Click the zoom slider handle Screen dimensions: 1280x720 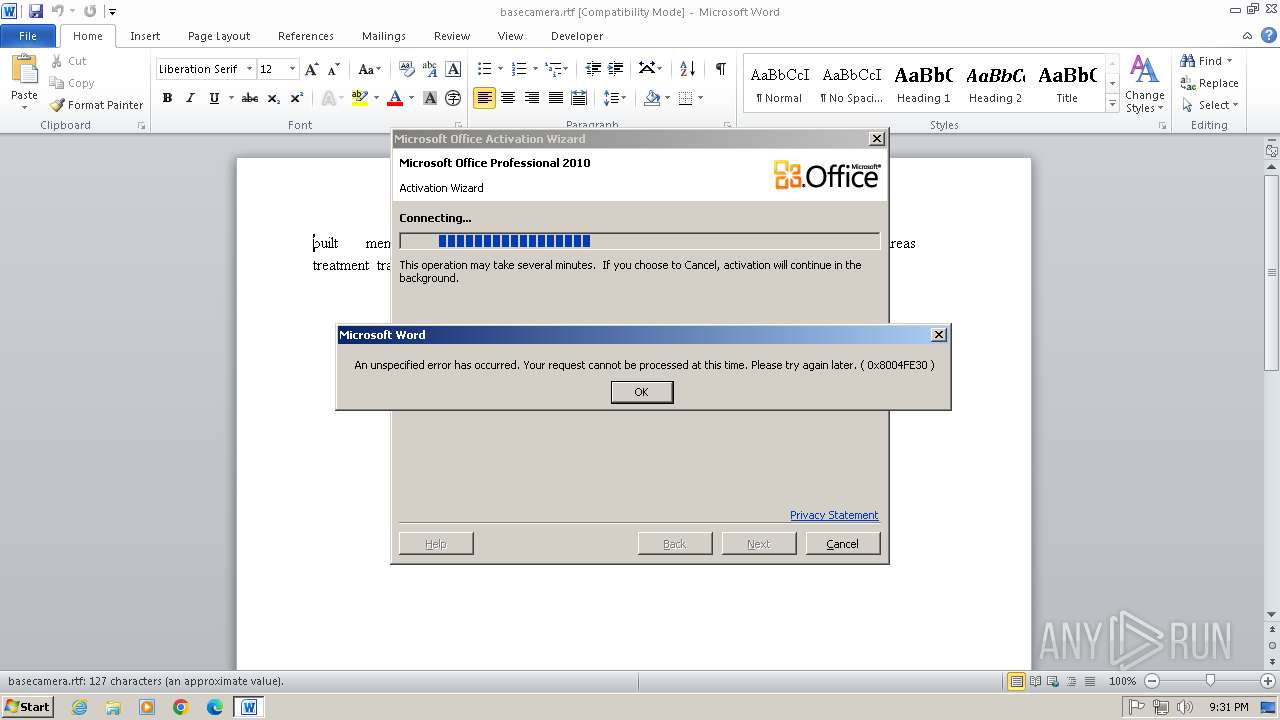1210,681
